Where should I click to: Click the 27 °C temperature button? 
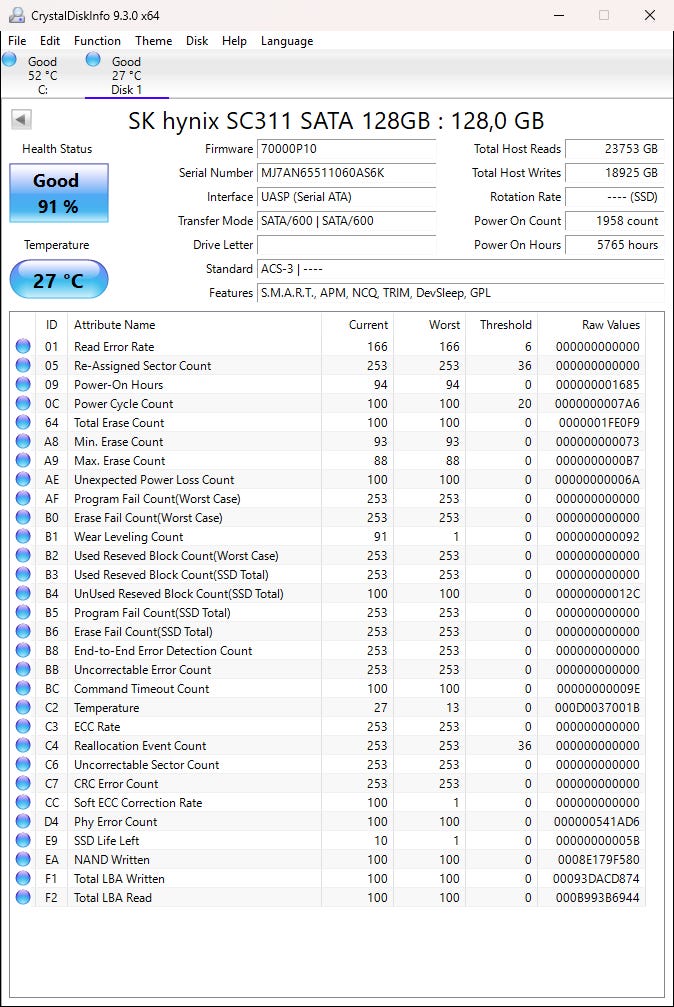tap(58, 279)
